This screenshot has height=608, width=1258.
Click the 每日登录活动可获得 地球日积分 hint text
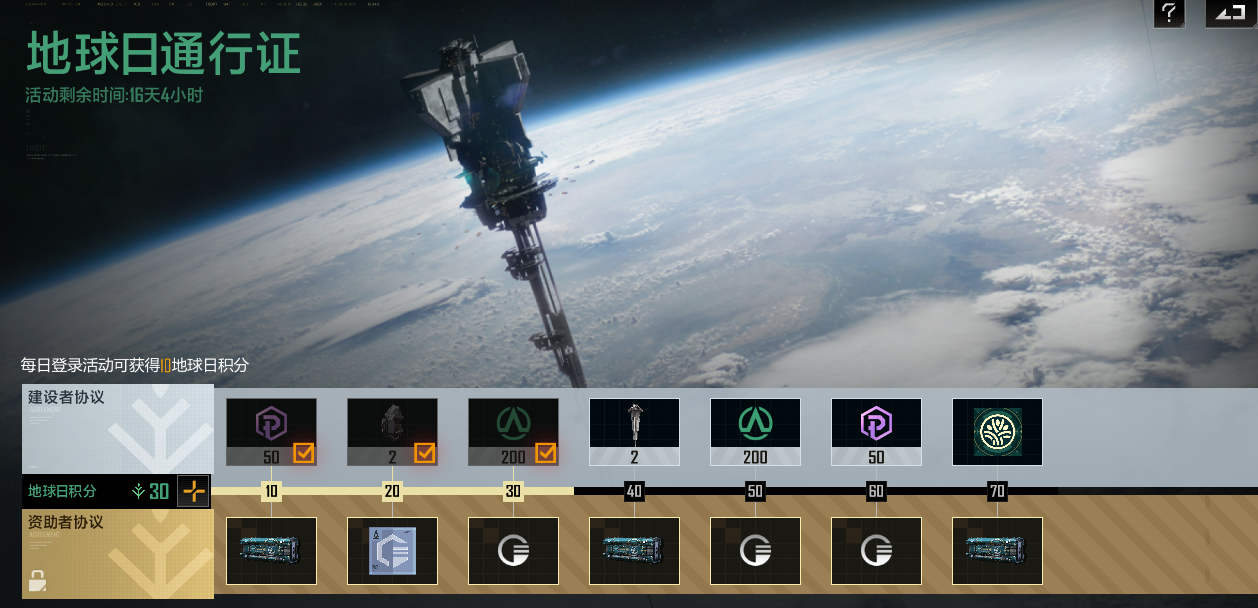pos(135,365)
